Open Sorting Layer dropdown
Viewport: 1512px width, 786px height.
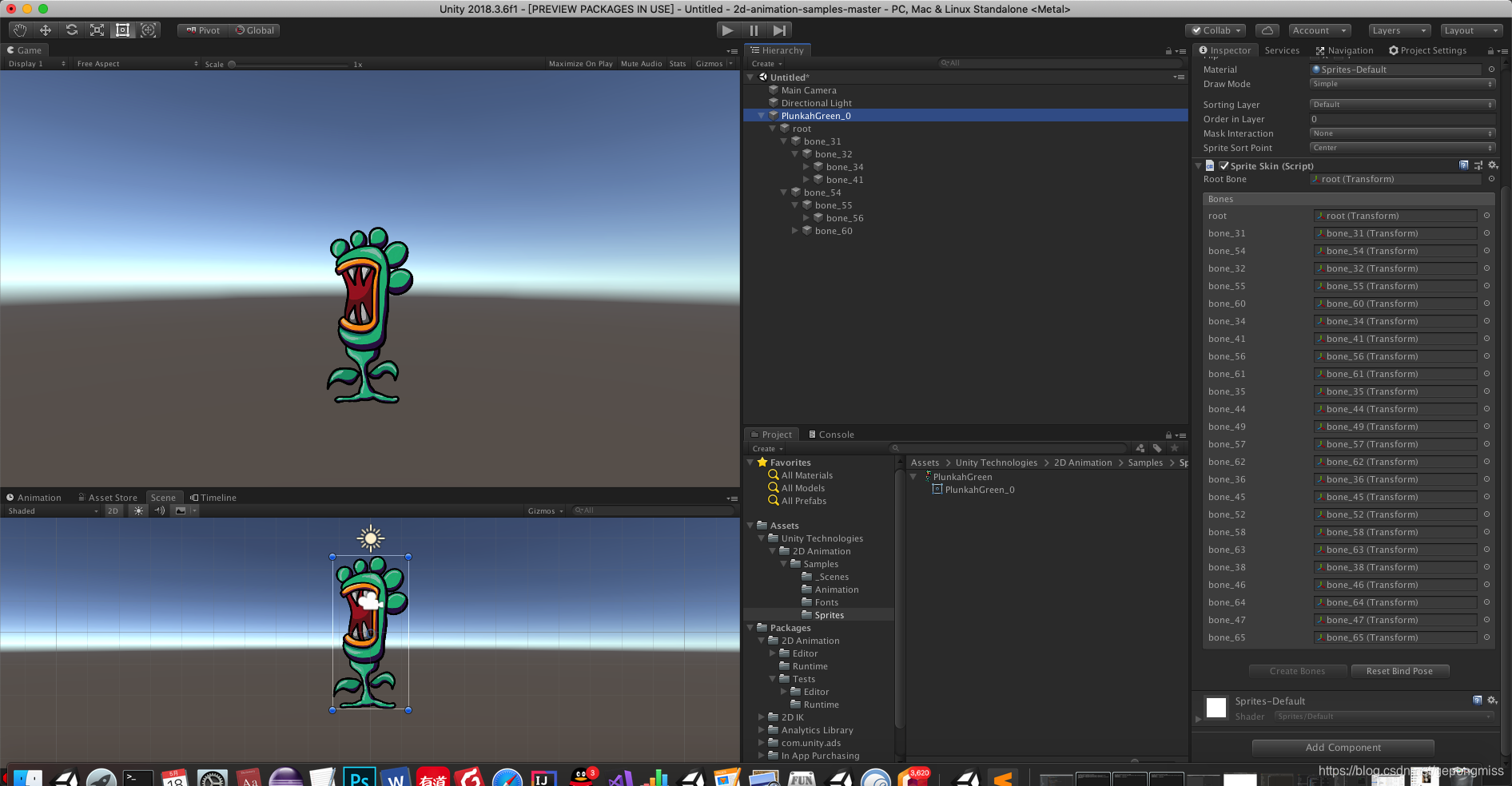tap(1403, 105)
